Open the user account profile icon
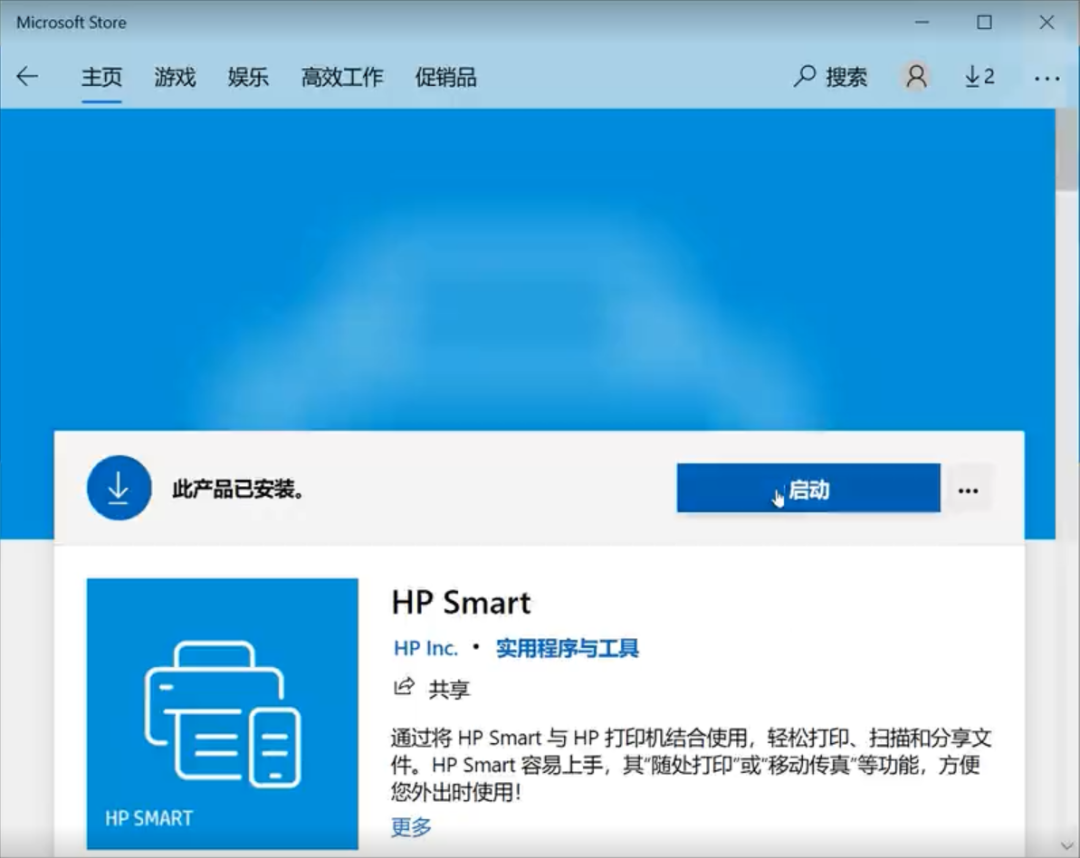The height and width of the screenshot is (858, 1080). click(916, 76)
